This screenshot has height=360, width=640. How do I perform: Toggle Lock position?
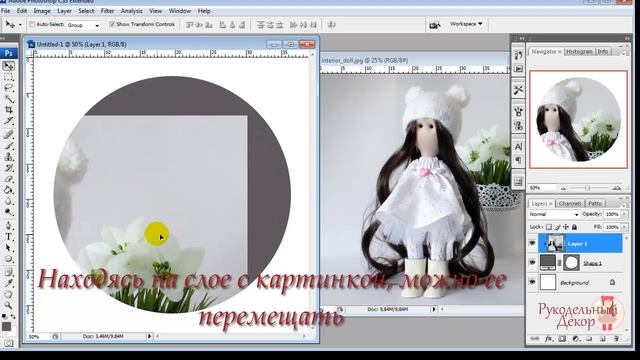566,227
